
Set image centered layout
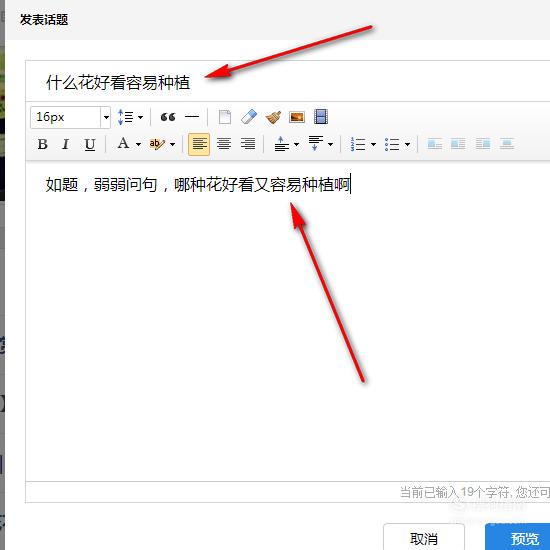[507, 144]
